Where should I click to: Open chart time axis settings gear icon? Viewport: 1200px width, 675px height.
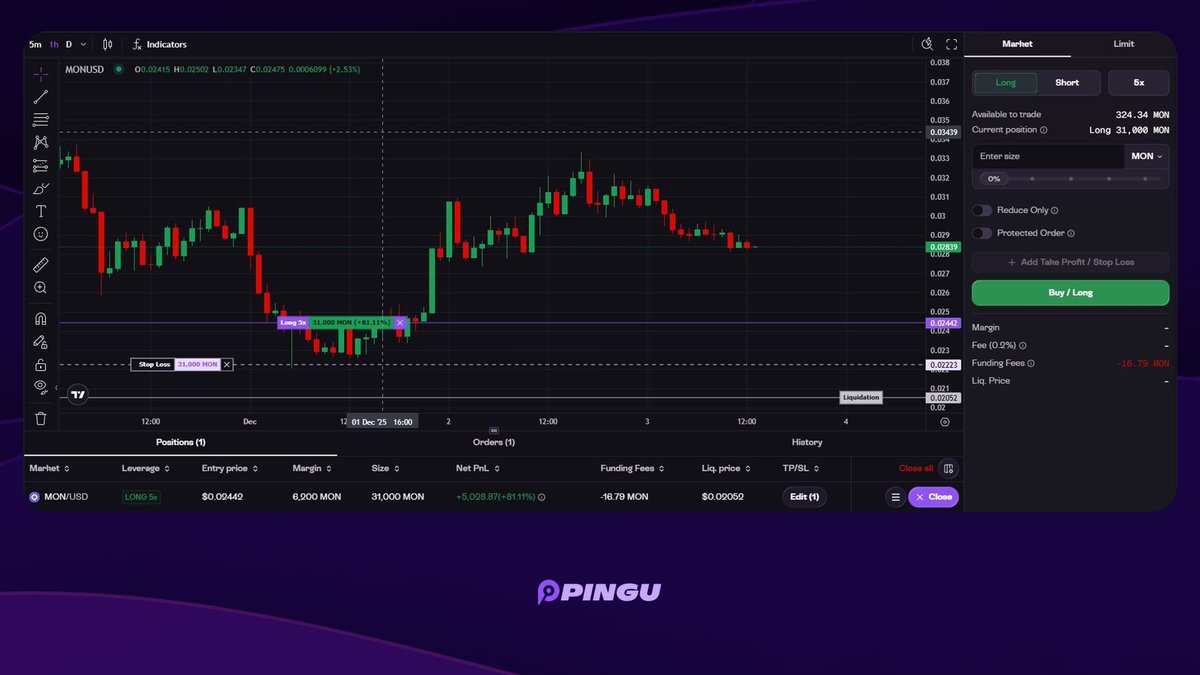[x=945, y=422]
